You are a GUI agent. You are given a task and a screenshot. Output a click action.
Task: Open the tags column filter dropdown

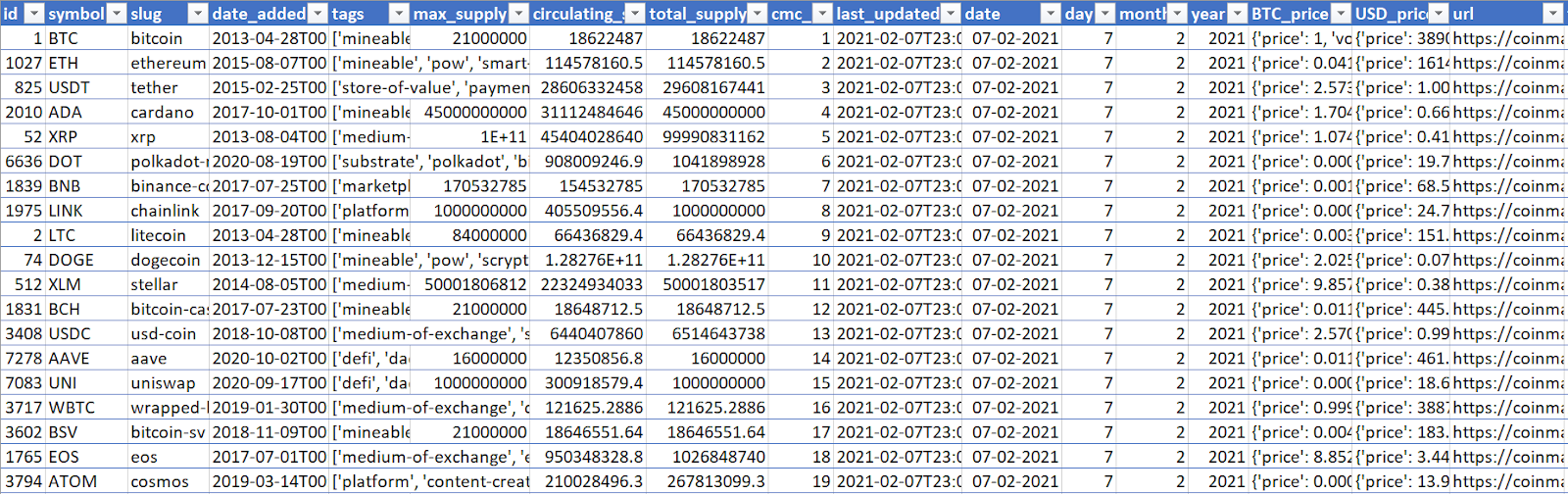tap(399, 14)
